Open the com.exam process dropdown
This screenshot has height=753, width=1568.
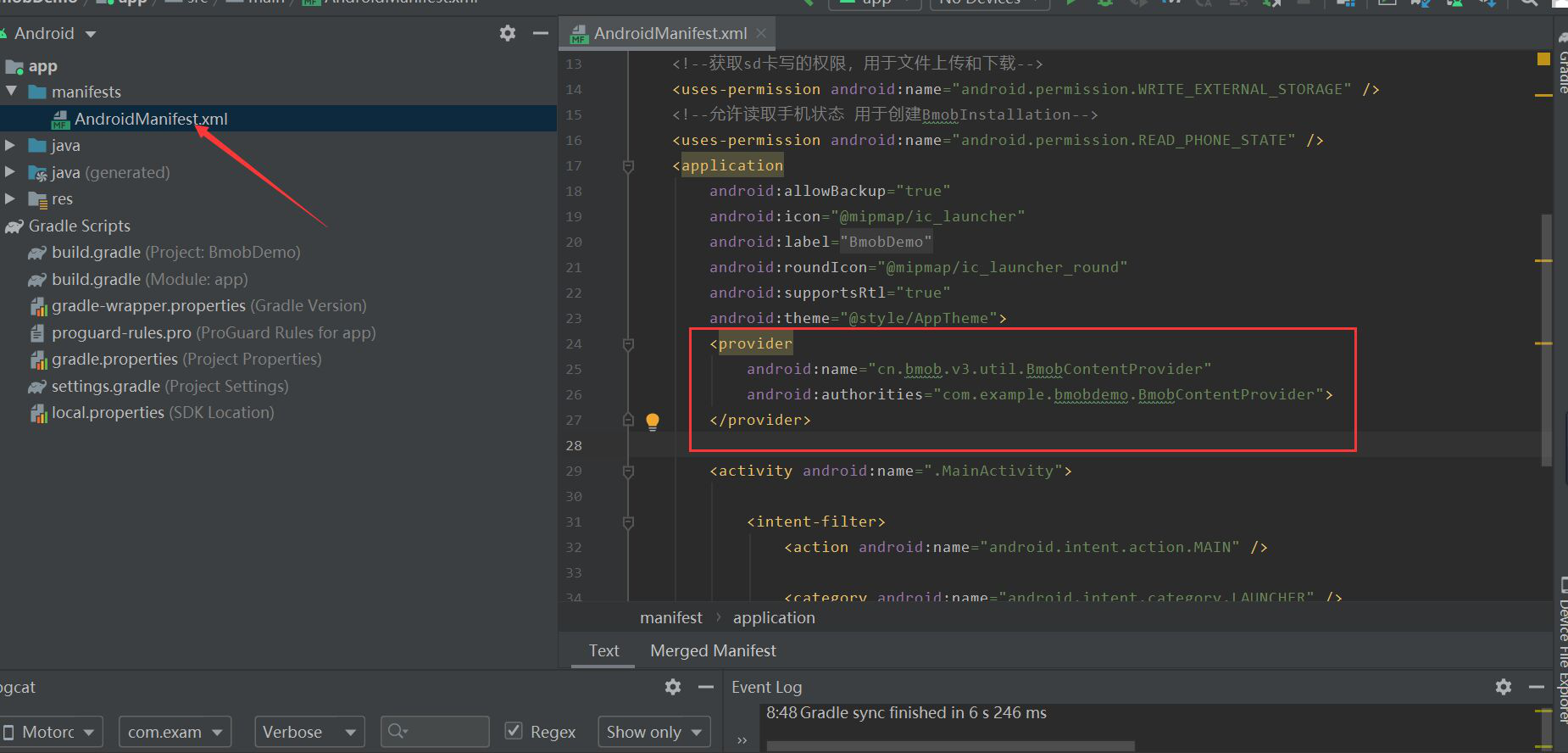175,732
